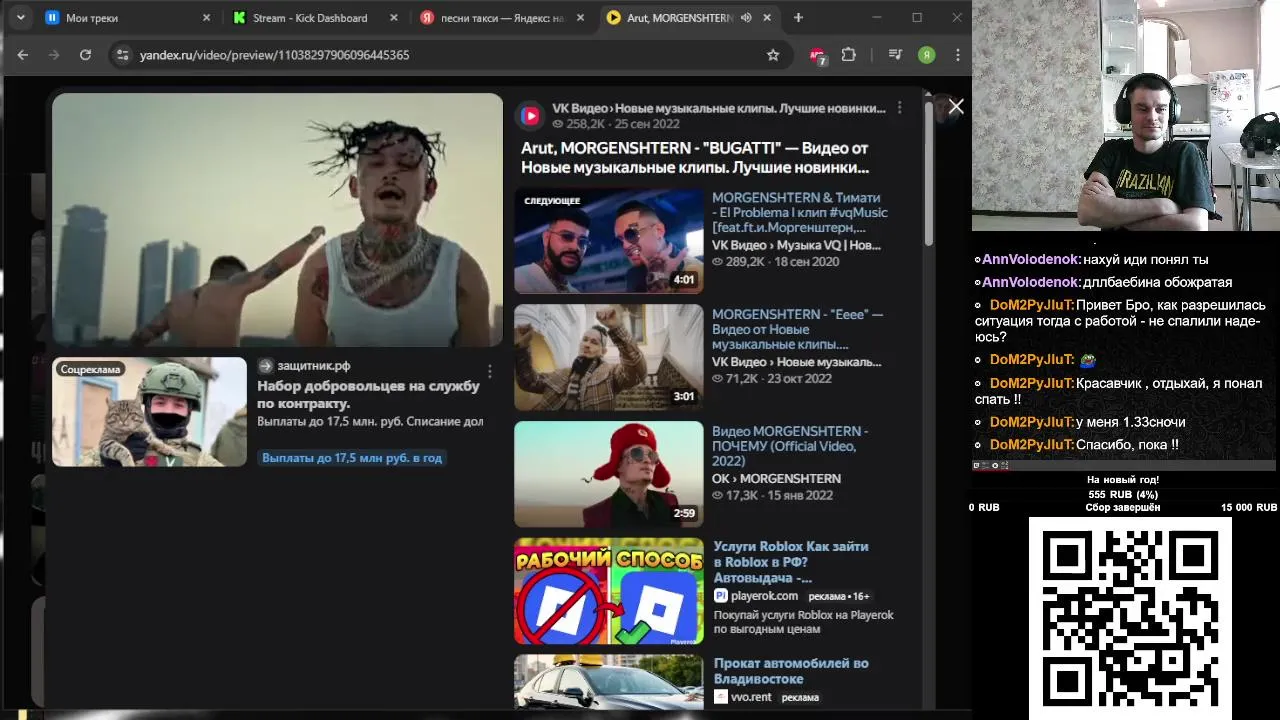1280x720 pixels.
Task: Open the tab search dropdown arrow
Action: pos(20,18)
